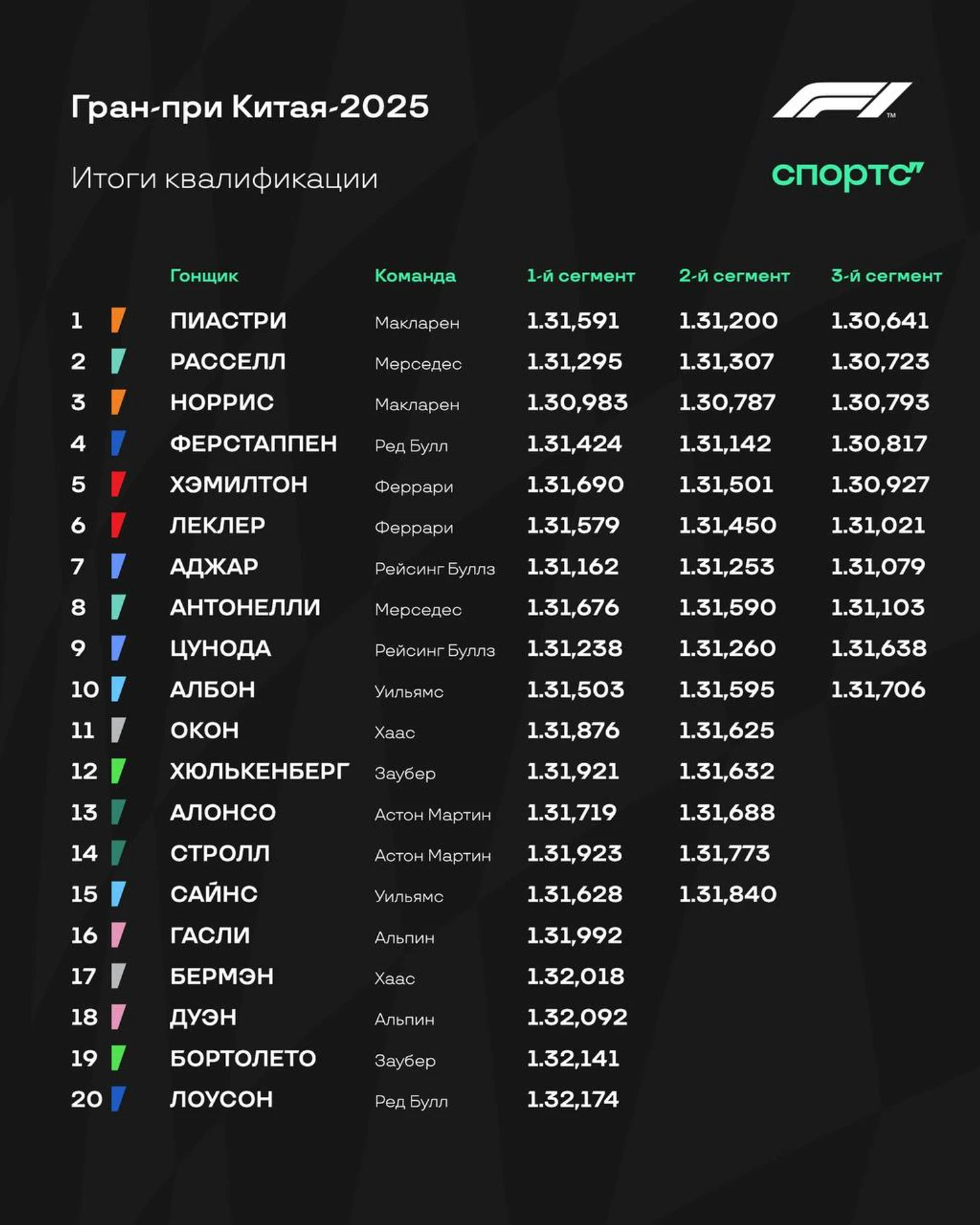Screen dimensions: 980x1225
Task: Select driver name ЛОУСОН
Action: tap(222, 1099)
